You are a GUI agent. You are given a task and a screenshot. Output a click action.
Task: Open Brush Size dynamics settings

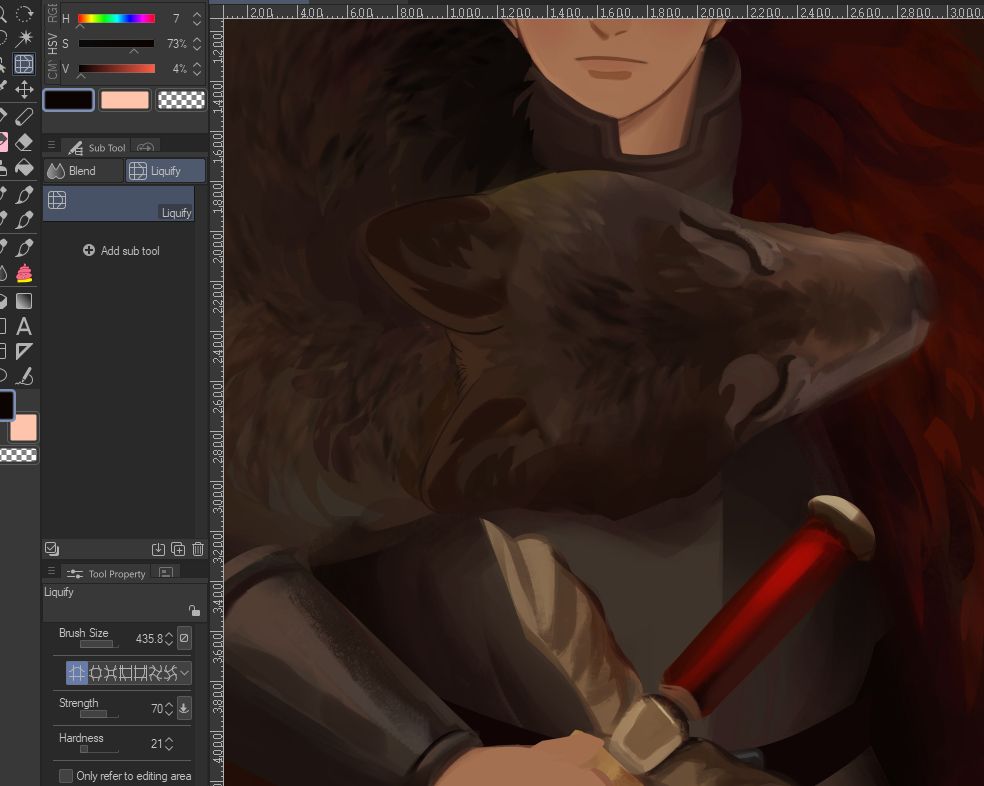[x=184, y=638]
